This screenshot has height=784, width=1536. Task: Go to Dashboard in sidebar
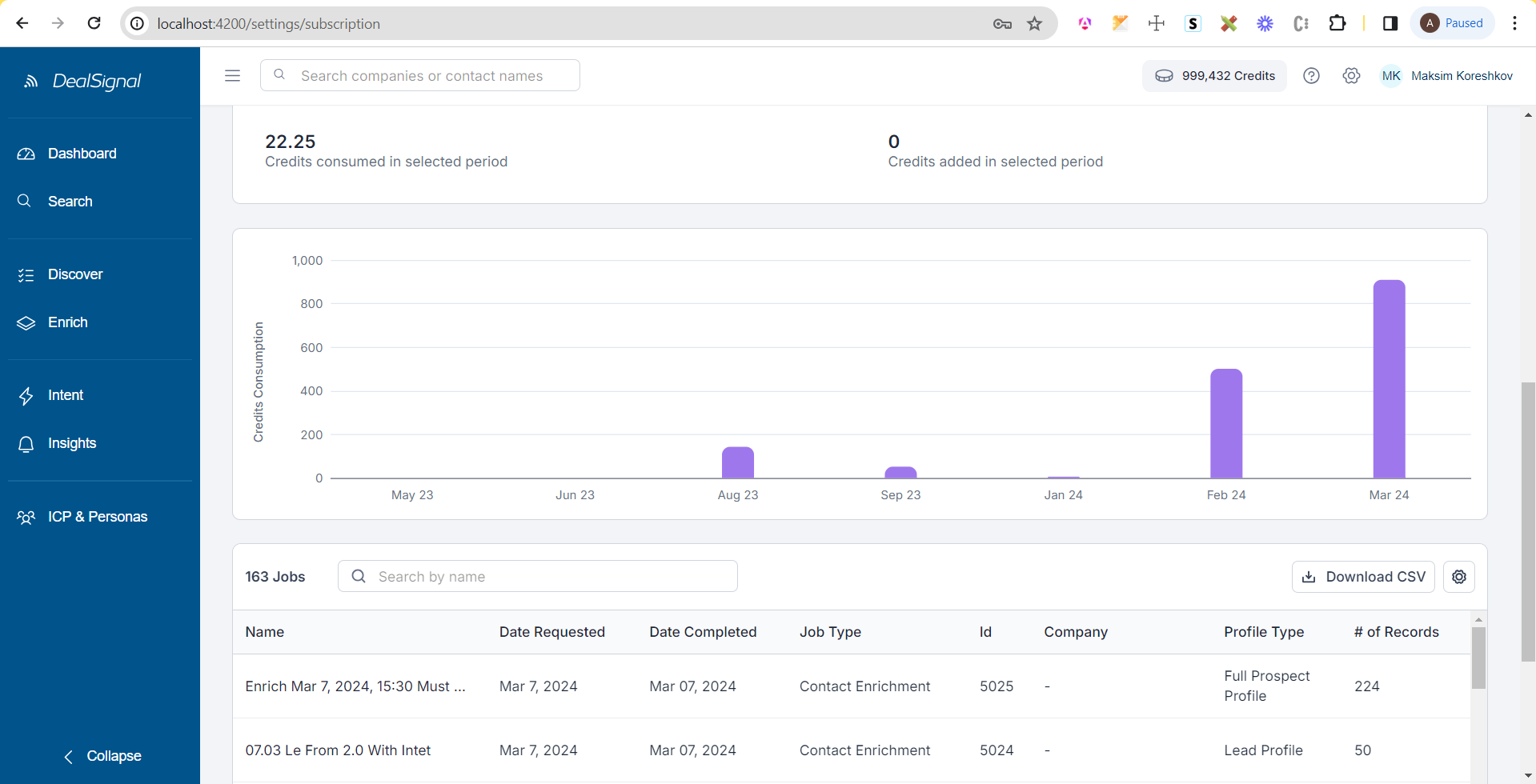82,154
